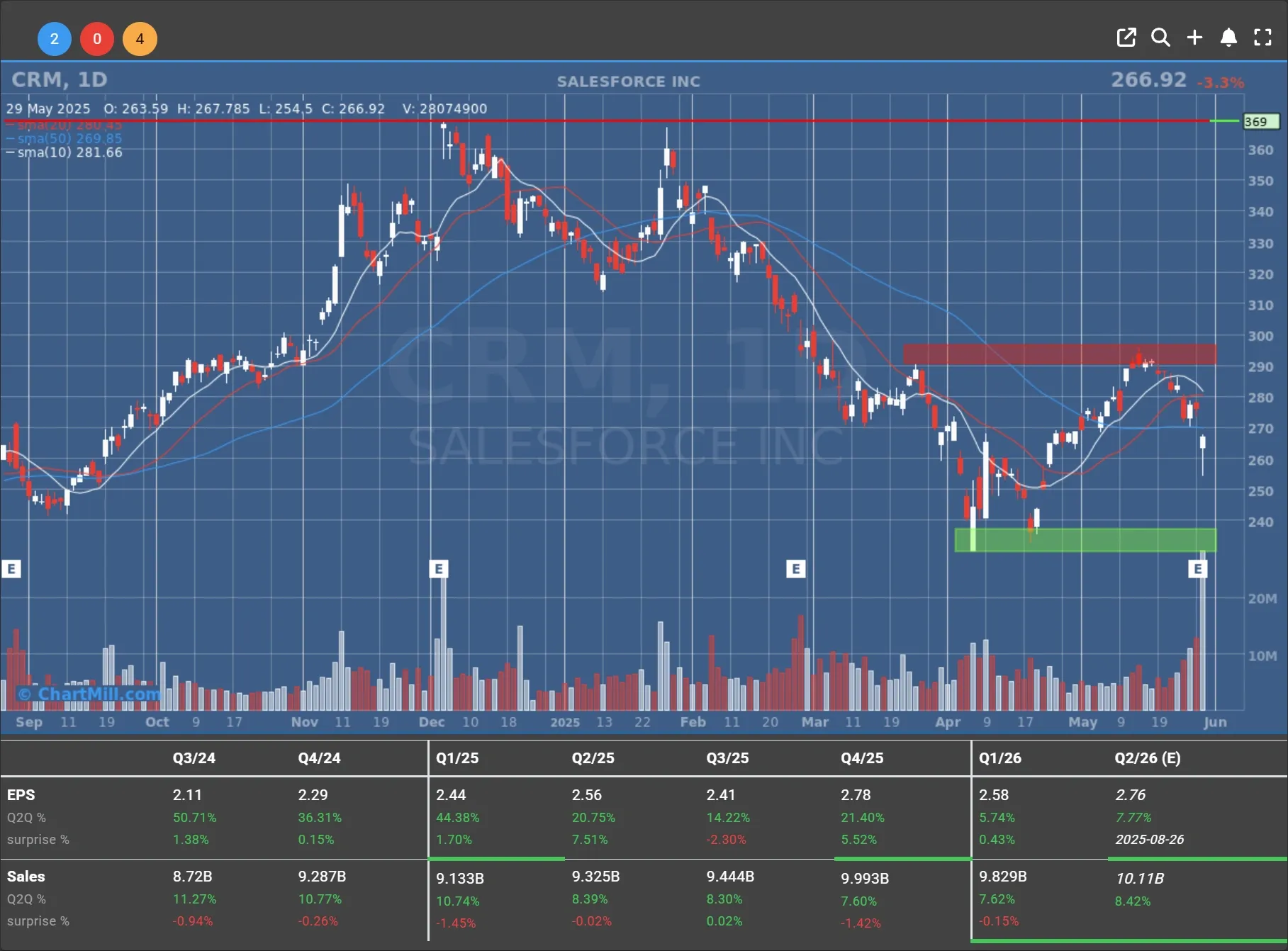
Task: Click the V: 28074900 volume readout
Action: point(444,108)
